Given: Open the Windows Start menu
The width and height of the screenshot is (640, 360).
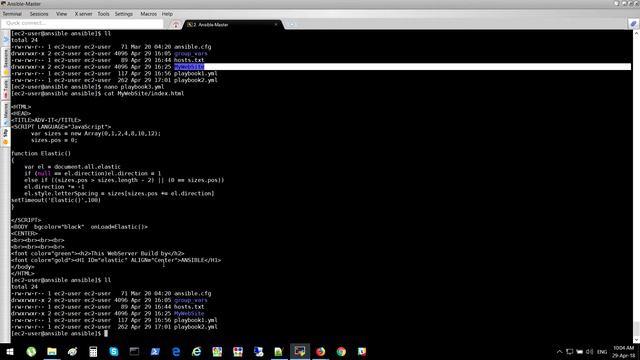Looking at the screenshot, I should tap(10, 351).
